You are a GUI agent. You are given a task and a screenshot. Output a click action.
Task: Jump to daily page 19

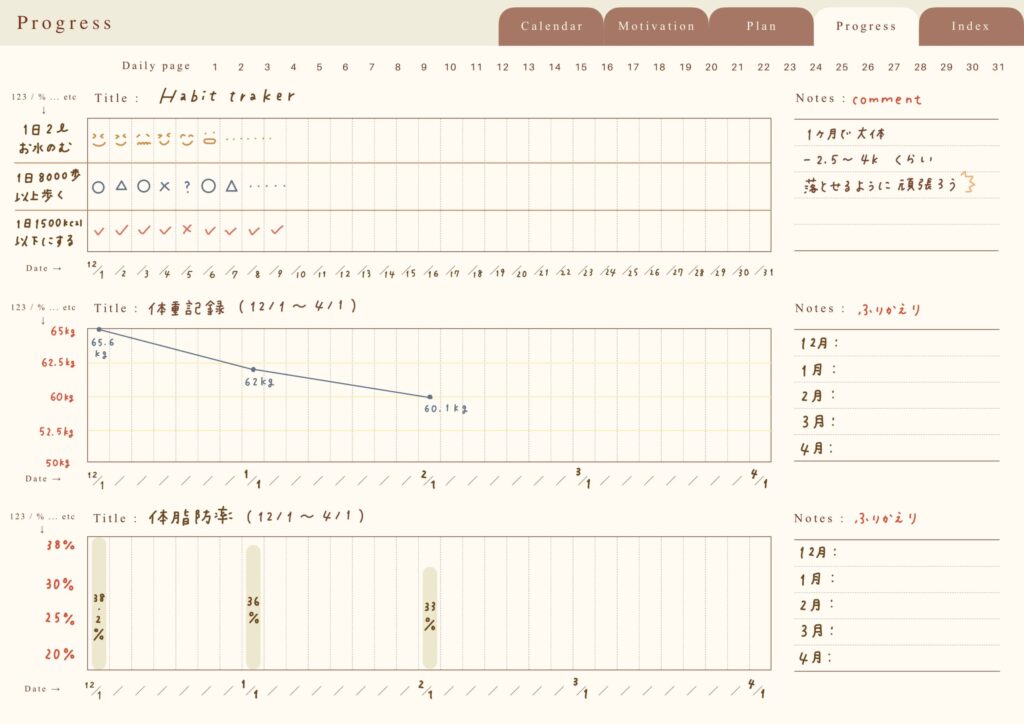tap(685, 67)
